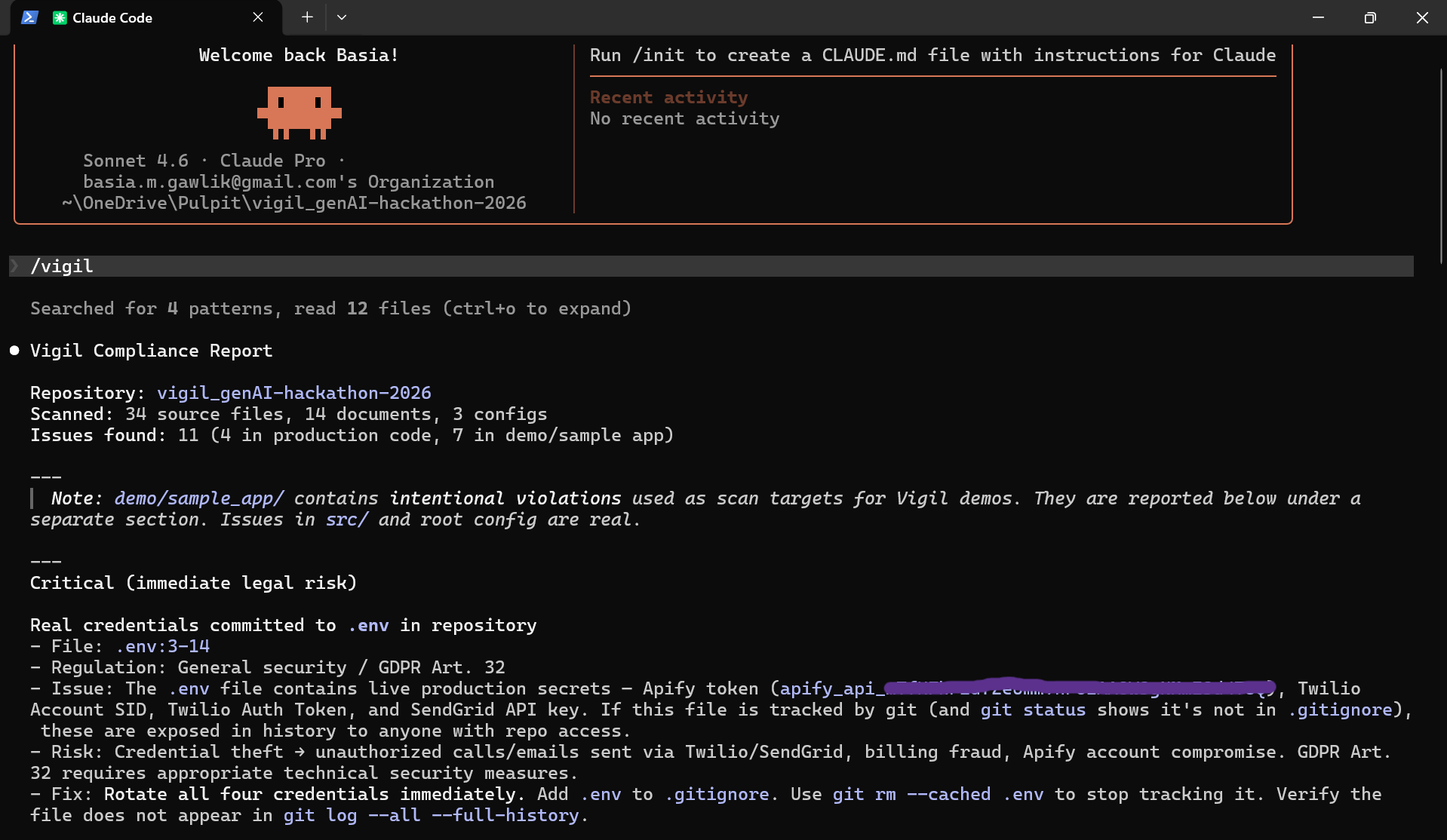Close the Claude Code tab
This screenshot has height=840, width=1447.
258,17
